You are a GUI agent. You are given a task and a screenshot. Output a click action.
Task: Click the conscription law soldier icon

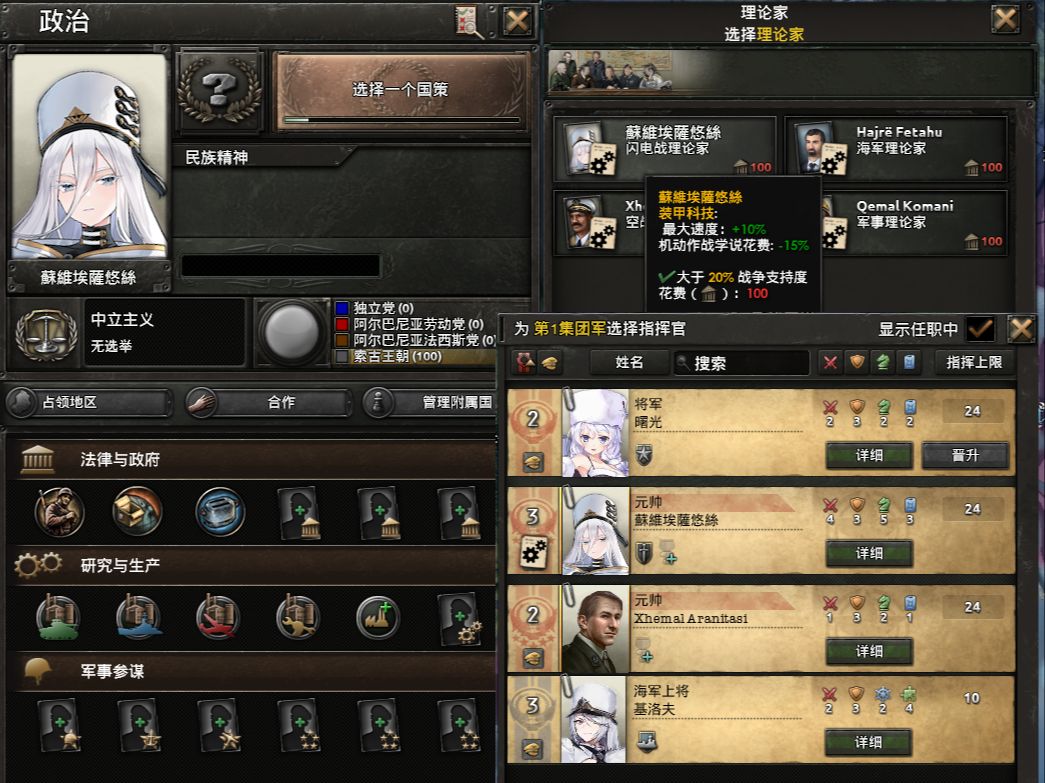coord(59,512)
